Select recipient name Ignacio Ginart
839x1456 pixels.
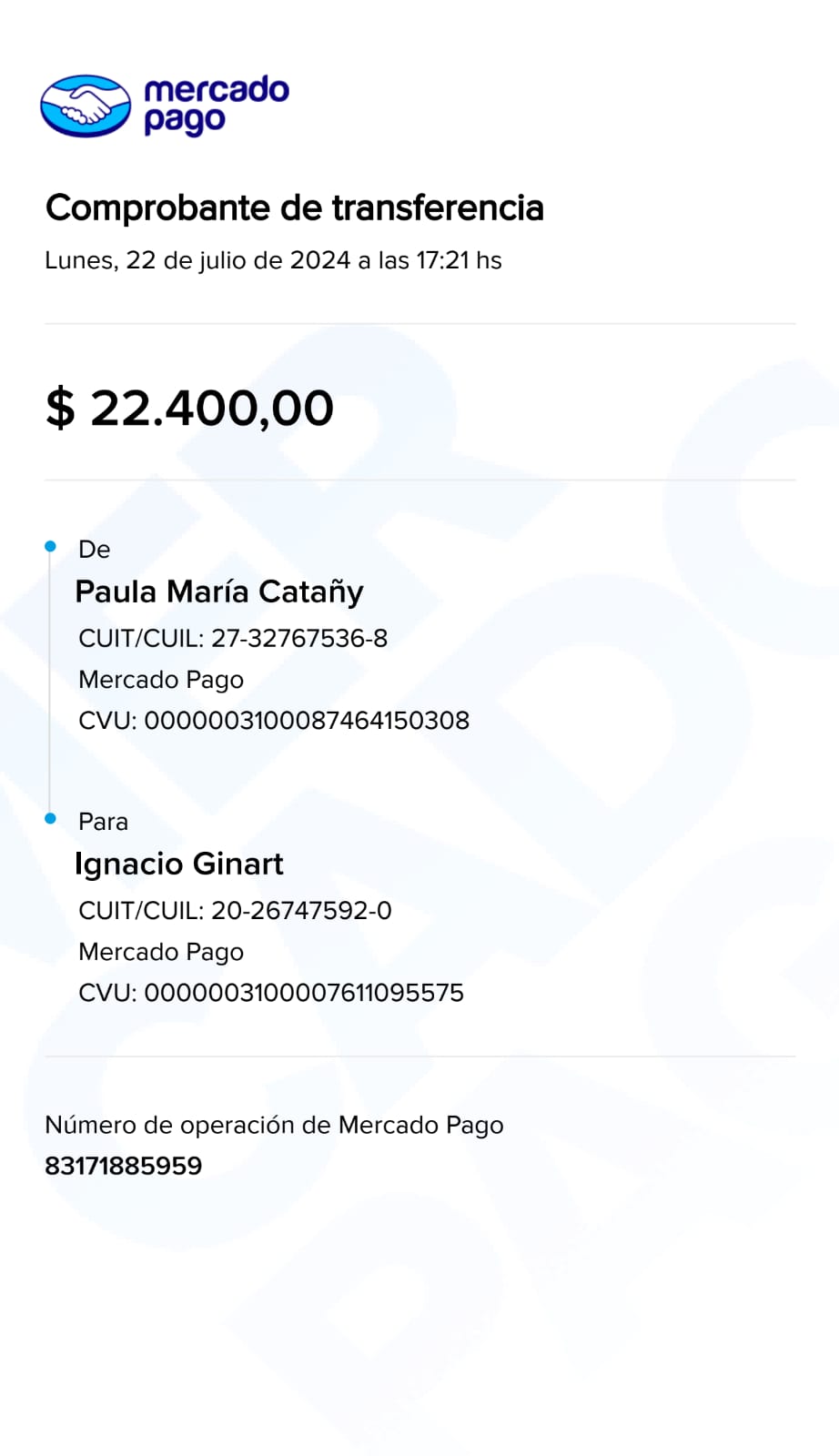coord(179,864)
